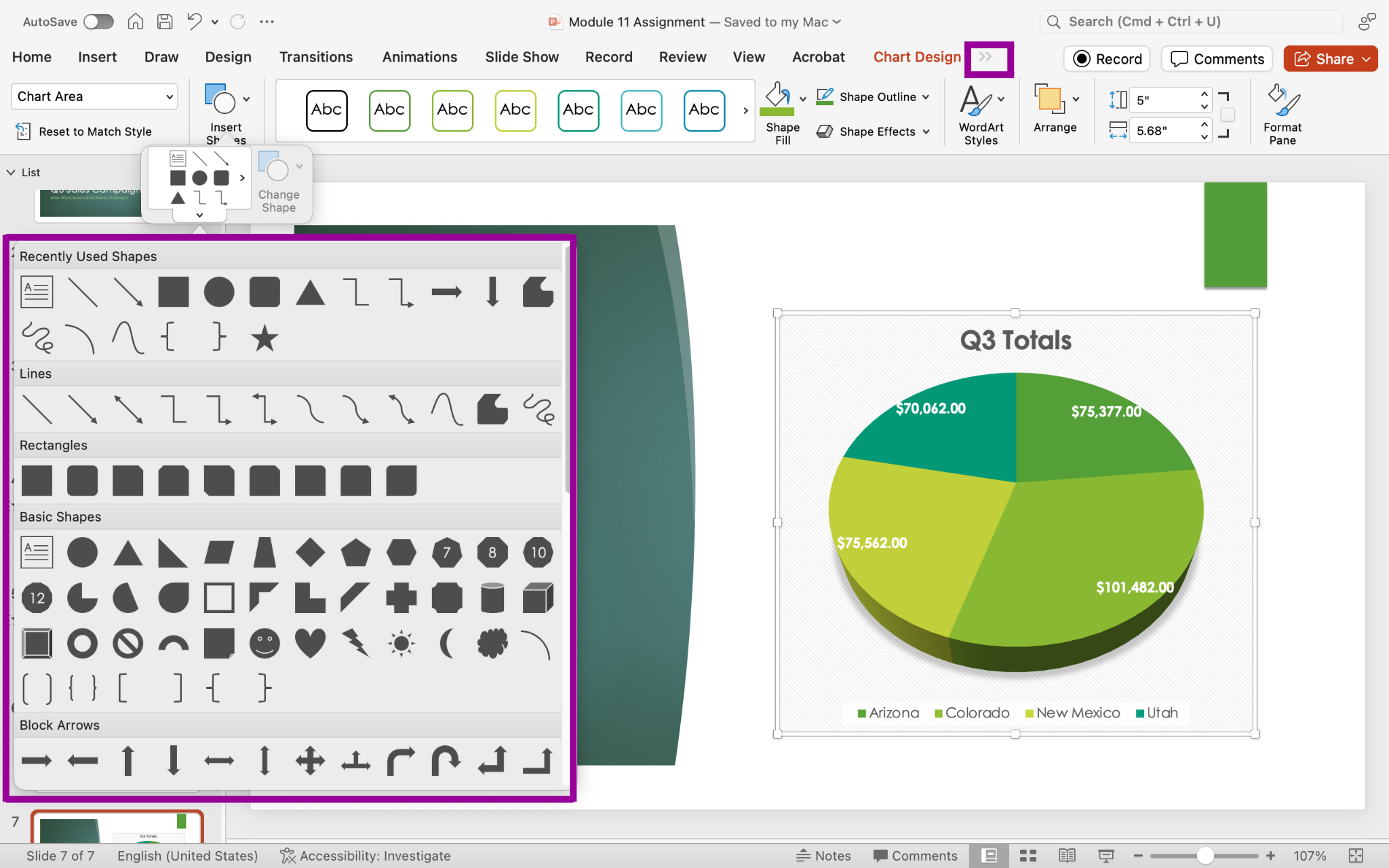
Task: Click Reset to Match Style
Action: coord(84,132)
